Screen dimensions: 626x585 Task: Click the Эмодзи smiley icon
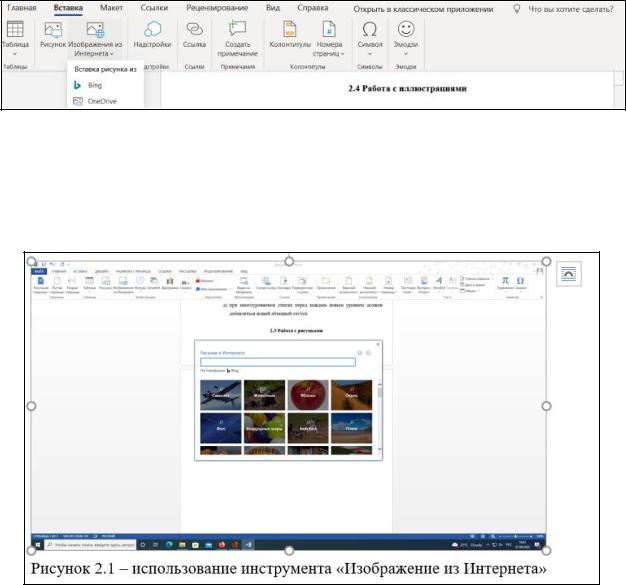(406, 29)
